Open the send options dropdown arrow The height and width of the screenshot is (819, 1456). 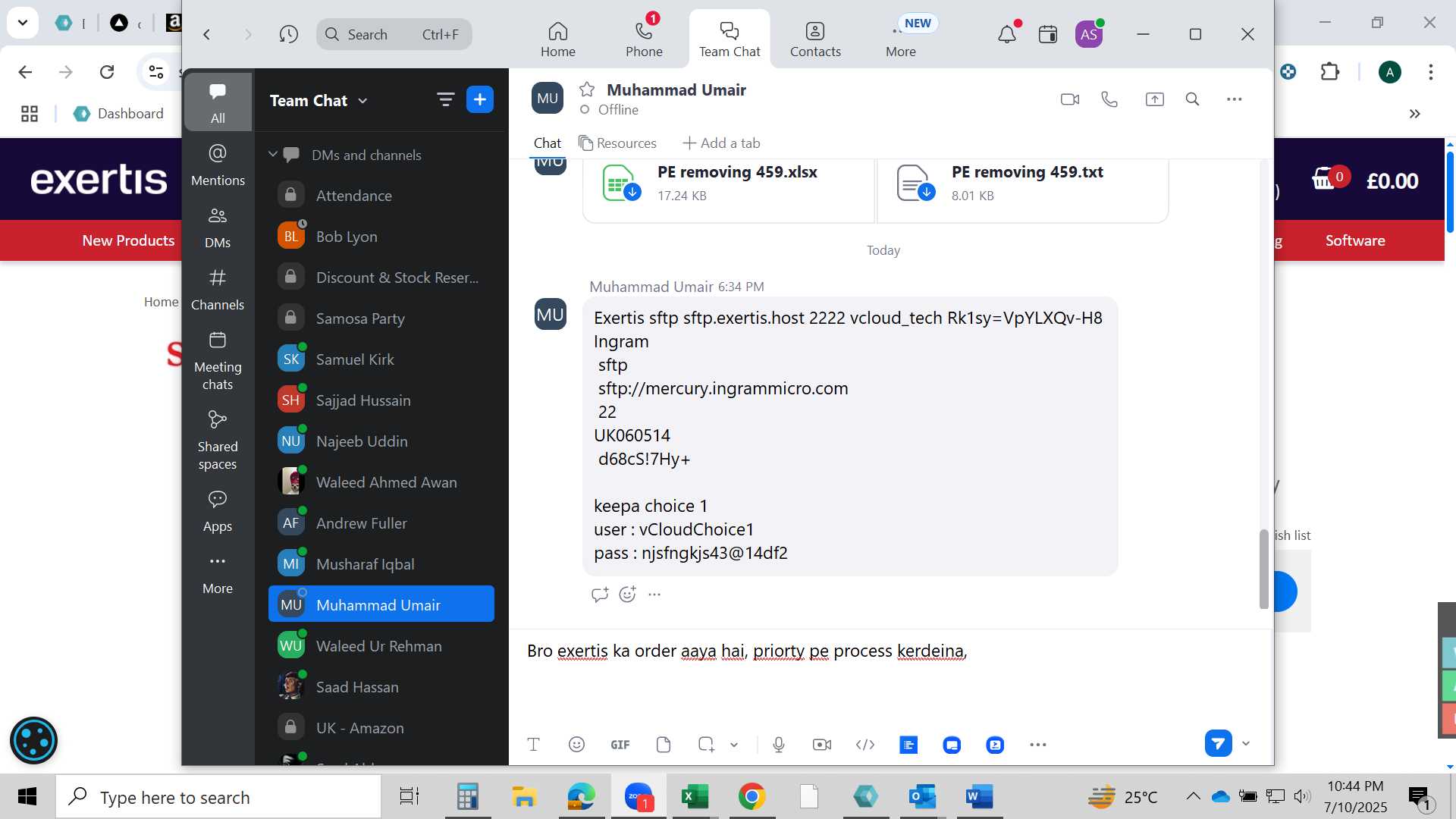[1246, 744]
